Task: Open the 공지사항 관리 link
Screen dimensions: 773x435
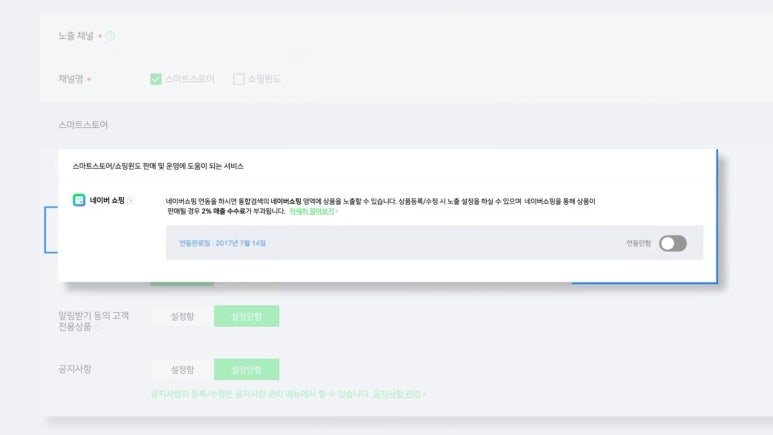Action: point(398,394)
